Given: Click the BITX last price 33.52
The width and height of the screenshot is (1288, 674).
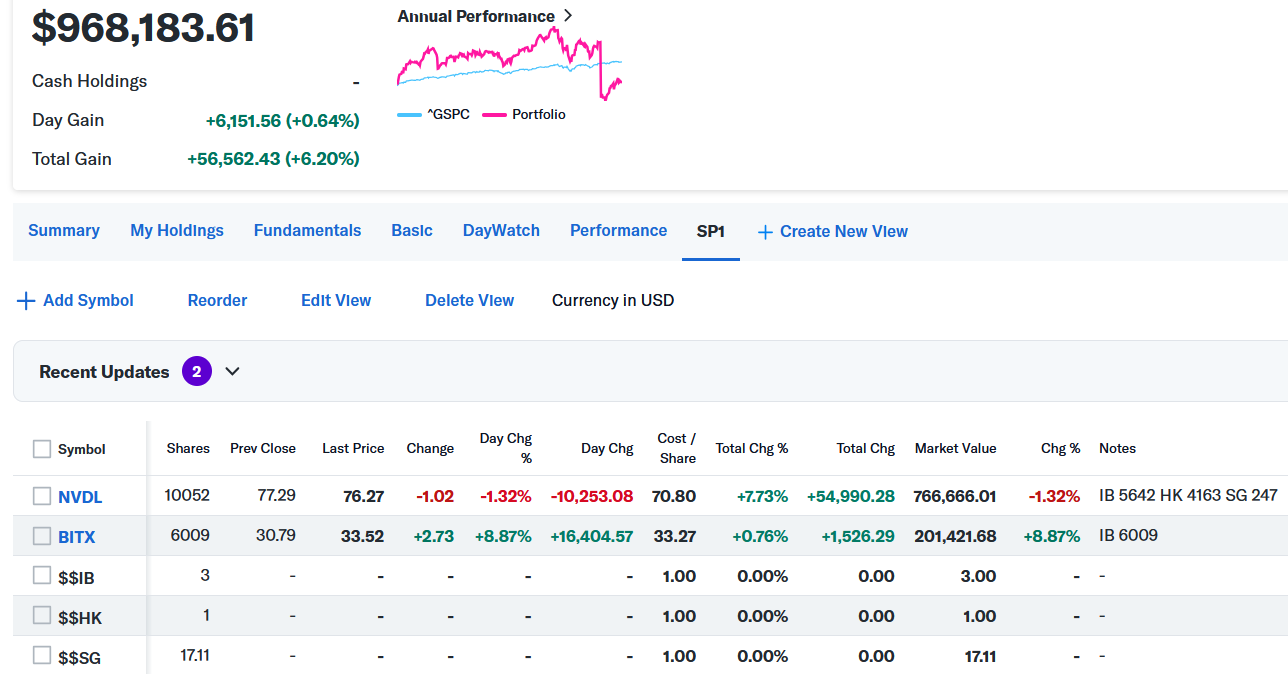Looking at the screenshot, I should pyautogui.click(x=362, y=536).
